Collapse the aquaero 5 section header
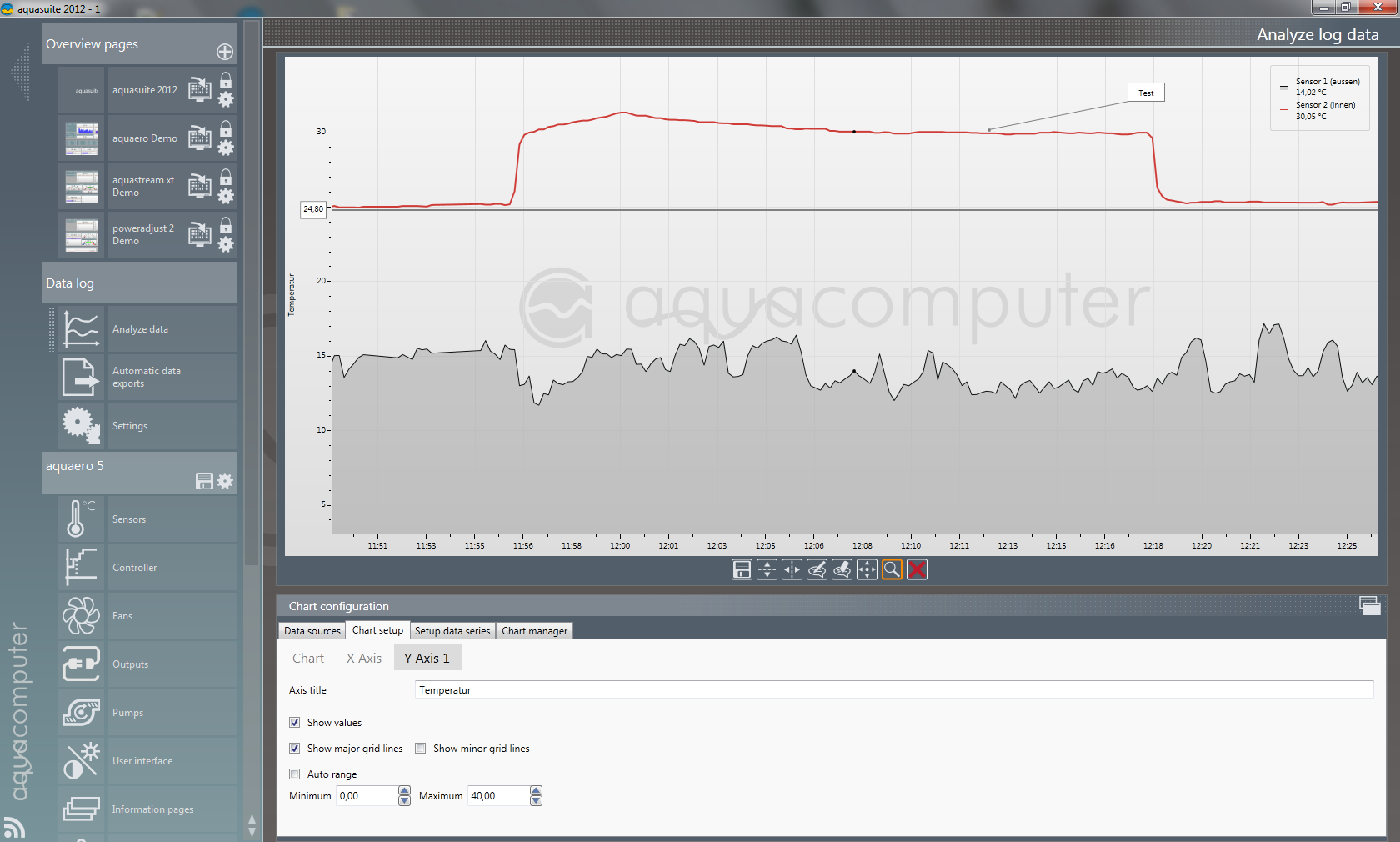Viewport: 1400px width, 842px height. 139,472
